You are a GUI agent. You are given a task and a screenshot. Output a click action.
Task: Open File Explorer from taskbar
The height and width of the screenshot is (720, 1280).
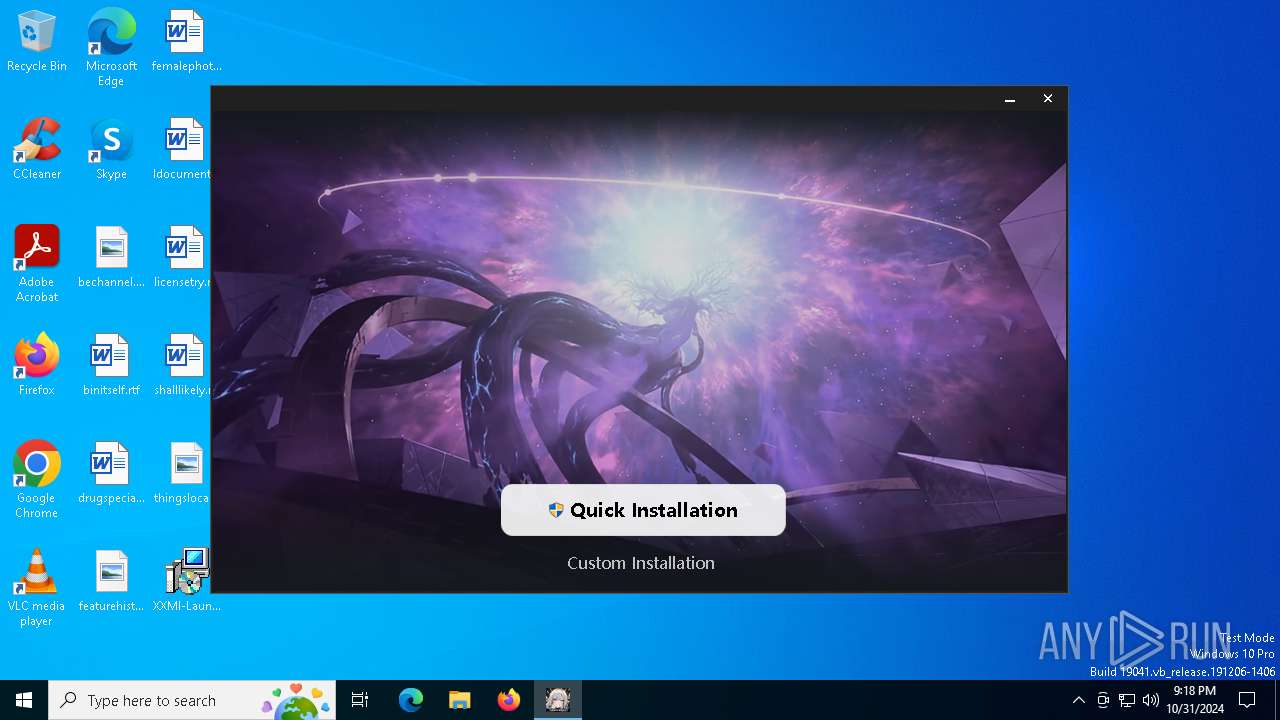point(460,700)
